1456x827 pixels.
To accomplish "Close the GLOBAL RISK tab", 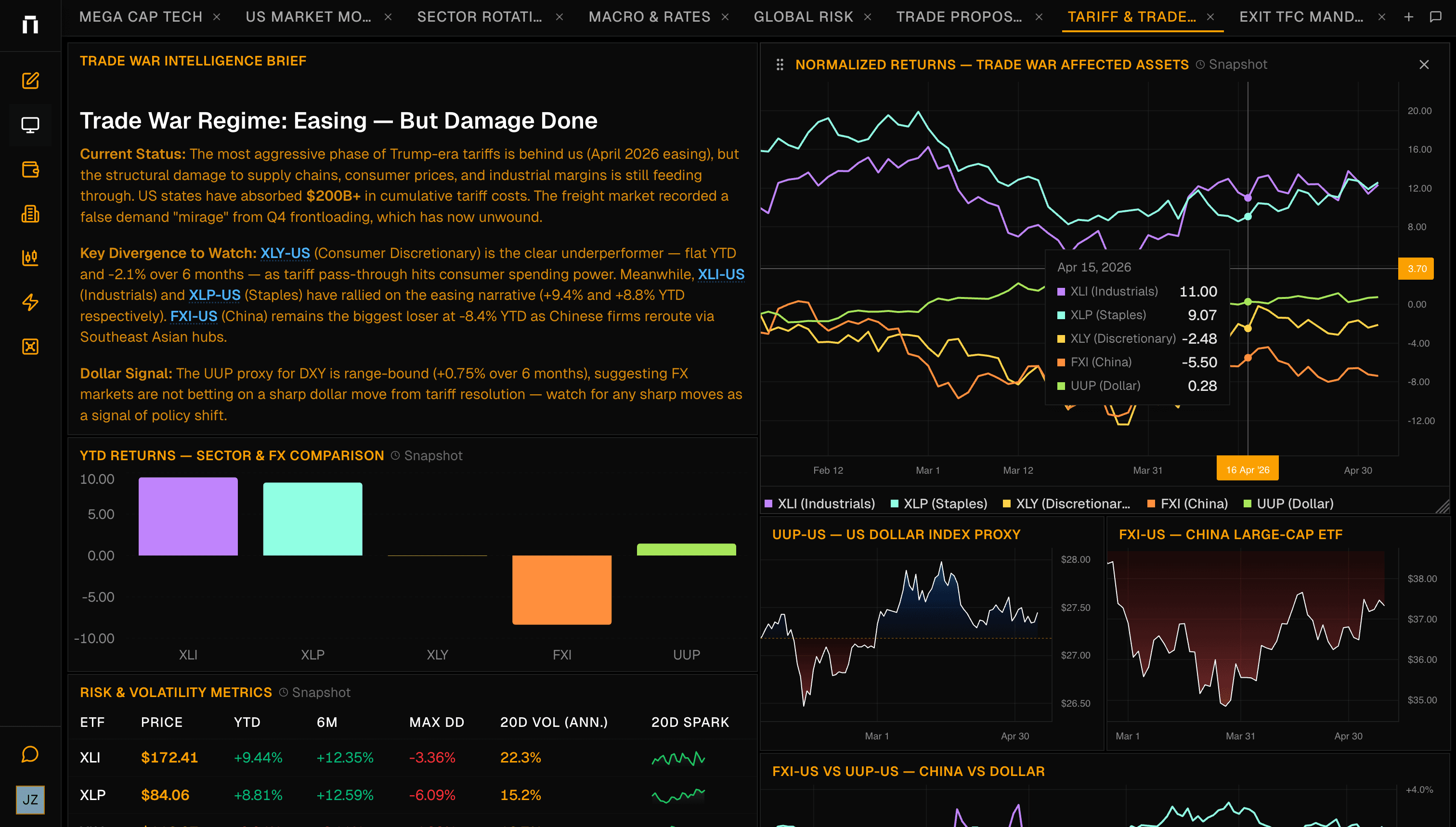I will click(x=868, y=17).
